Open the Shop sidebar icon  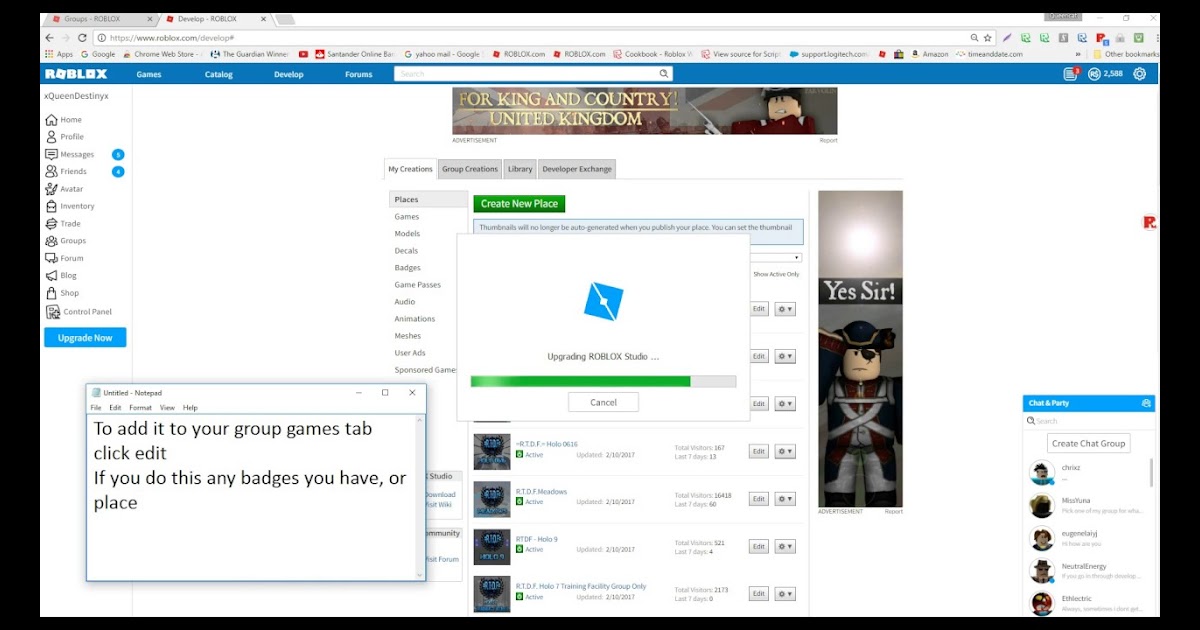pyautogui.click(x=51, y=293)
